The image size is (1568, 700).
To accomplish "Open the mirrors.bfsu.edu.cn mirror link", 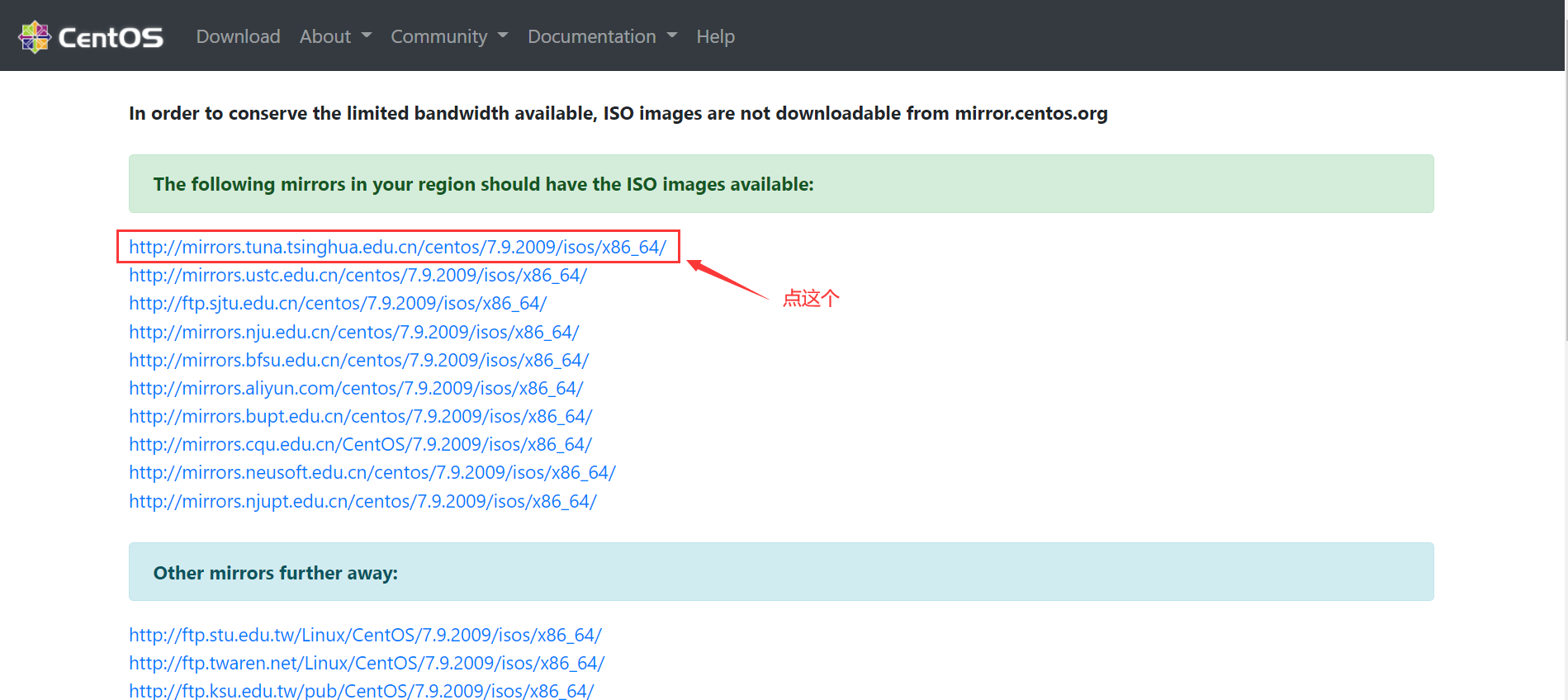I will coord(358,360).
